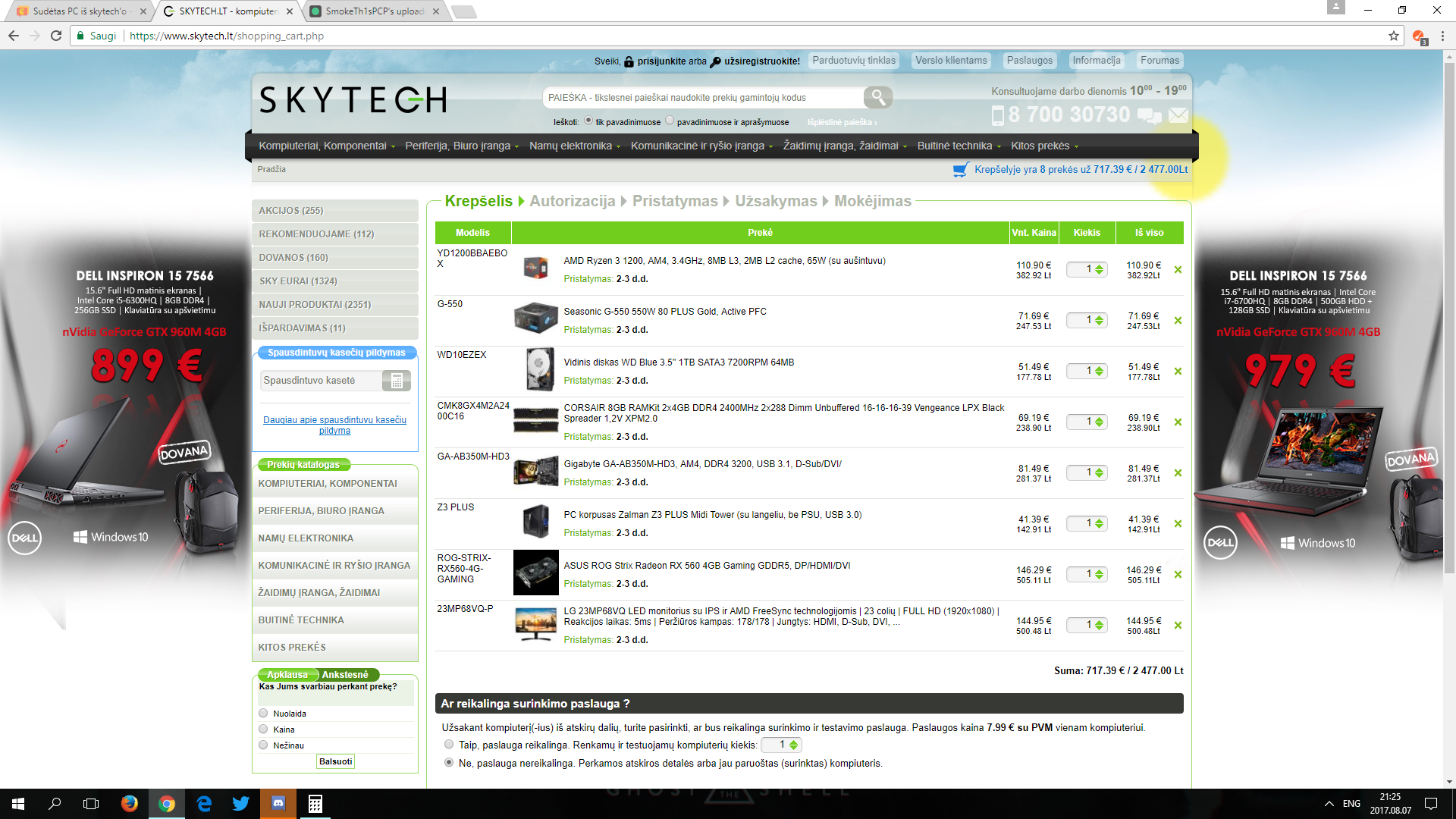Open WD Blue hard disk thumbnail

[x=539, y=369]
